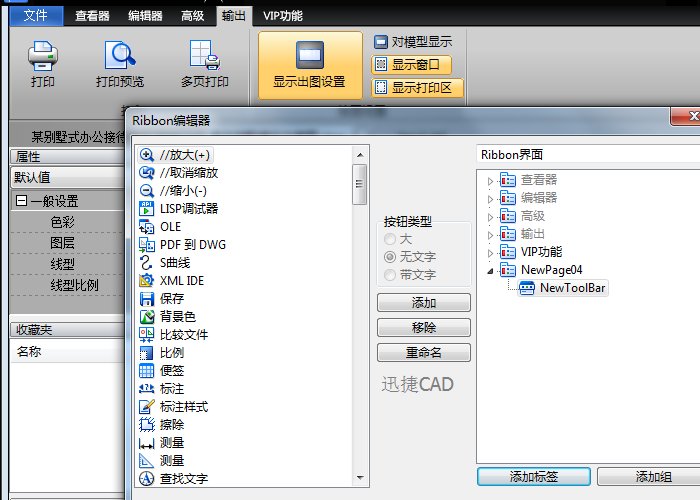Toggle 显示打印区 button
Screen dimensions: 700x500
(x=417, y=88)
